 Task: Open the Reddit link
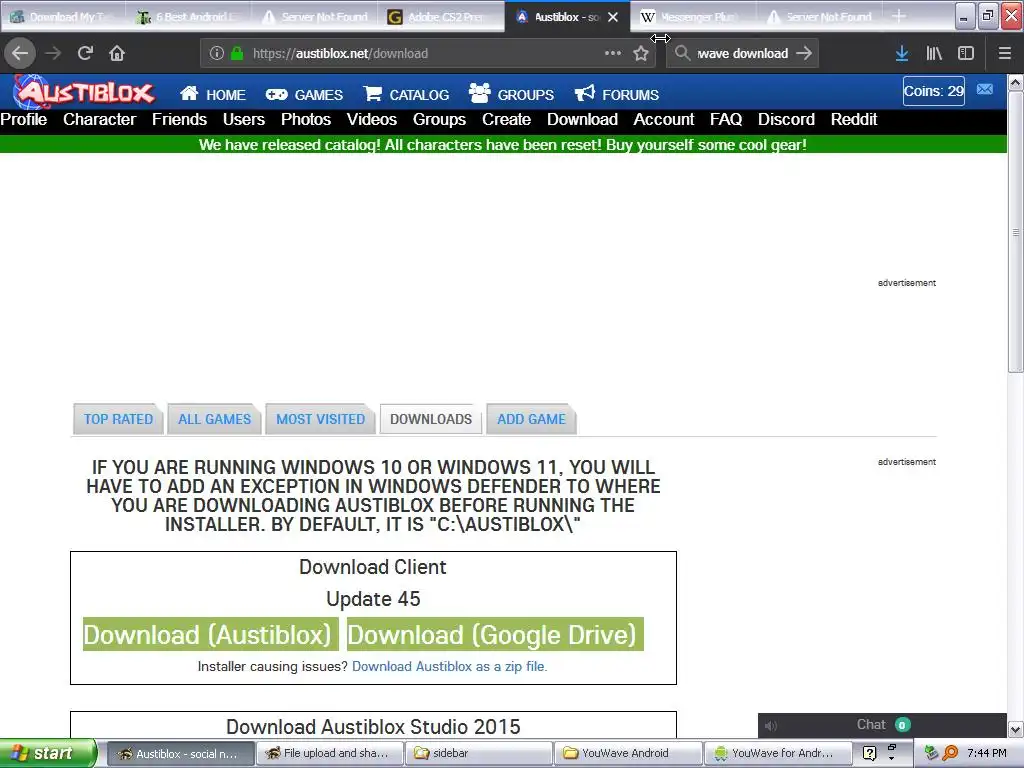click(854, 120)
